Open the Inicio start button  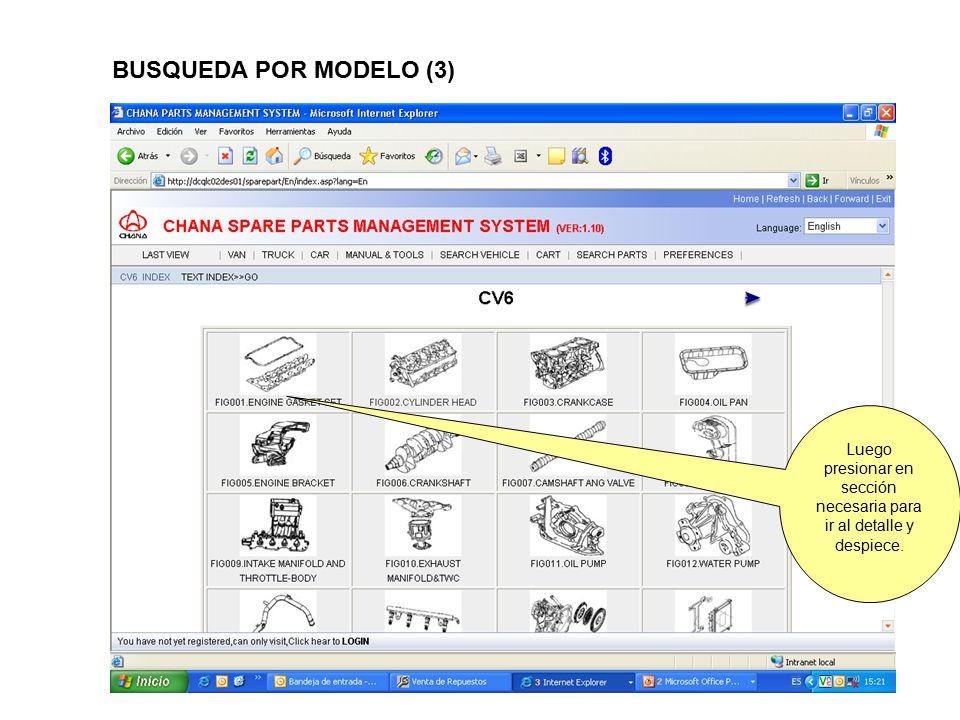(x=148, y=681)
